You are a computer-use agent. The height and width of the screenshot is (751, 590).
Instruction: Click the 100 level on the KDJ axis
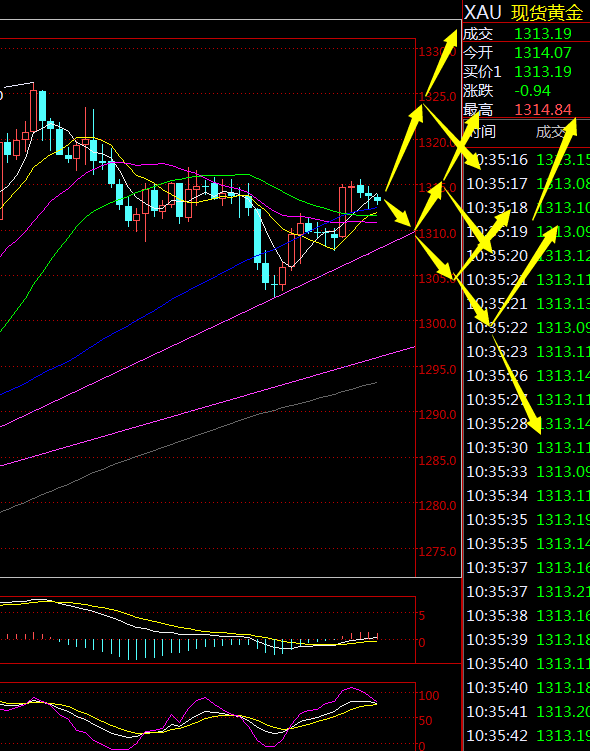(429, 695)
